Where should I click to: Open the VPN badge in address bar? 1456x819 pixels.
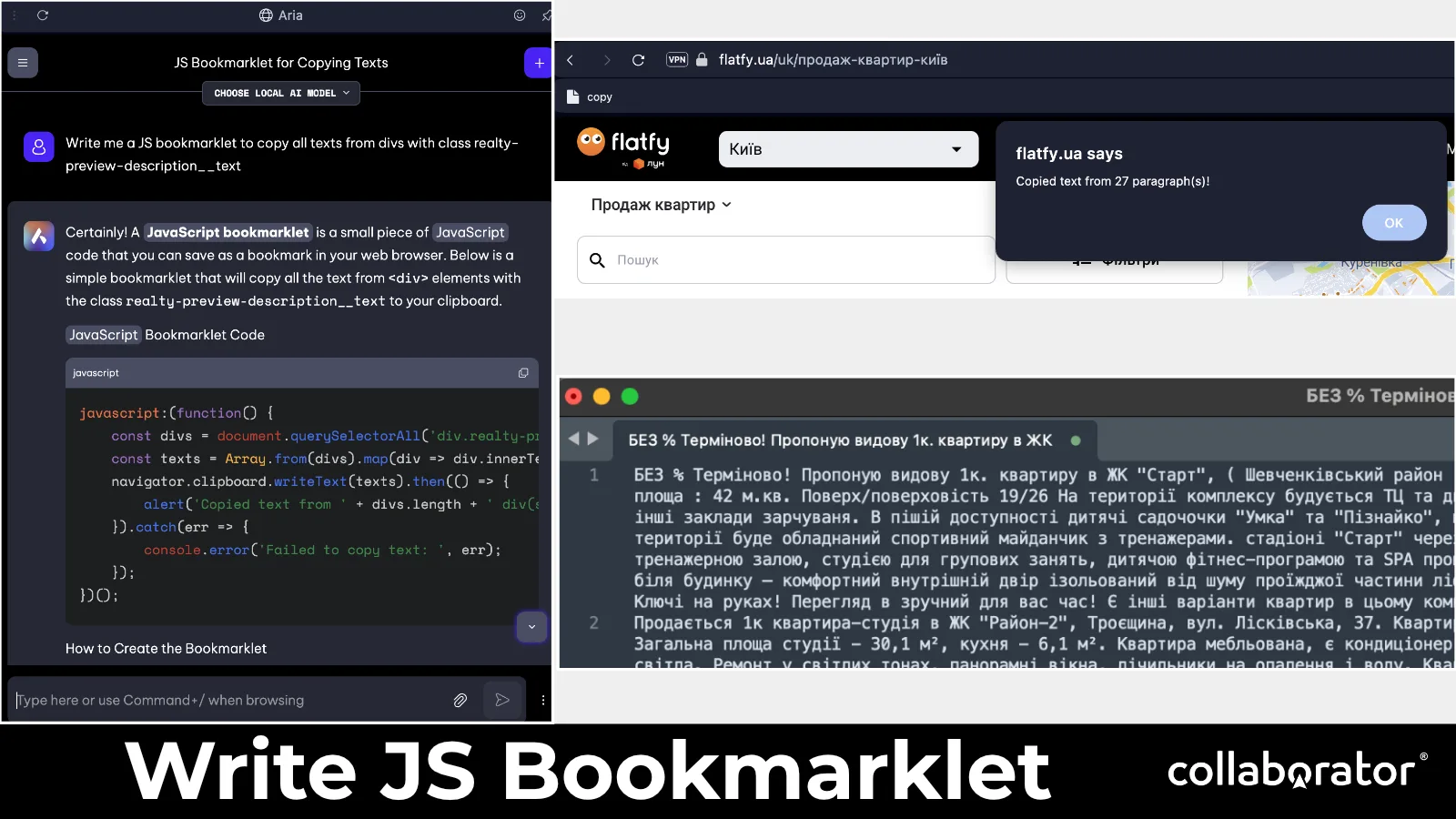click(x=677, y=60)
